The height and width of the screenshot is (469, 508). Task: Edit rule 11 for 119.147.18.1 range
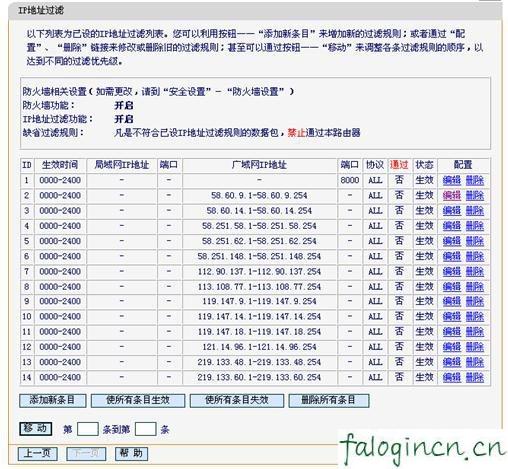click(452, 332)
